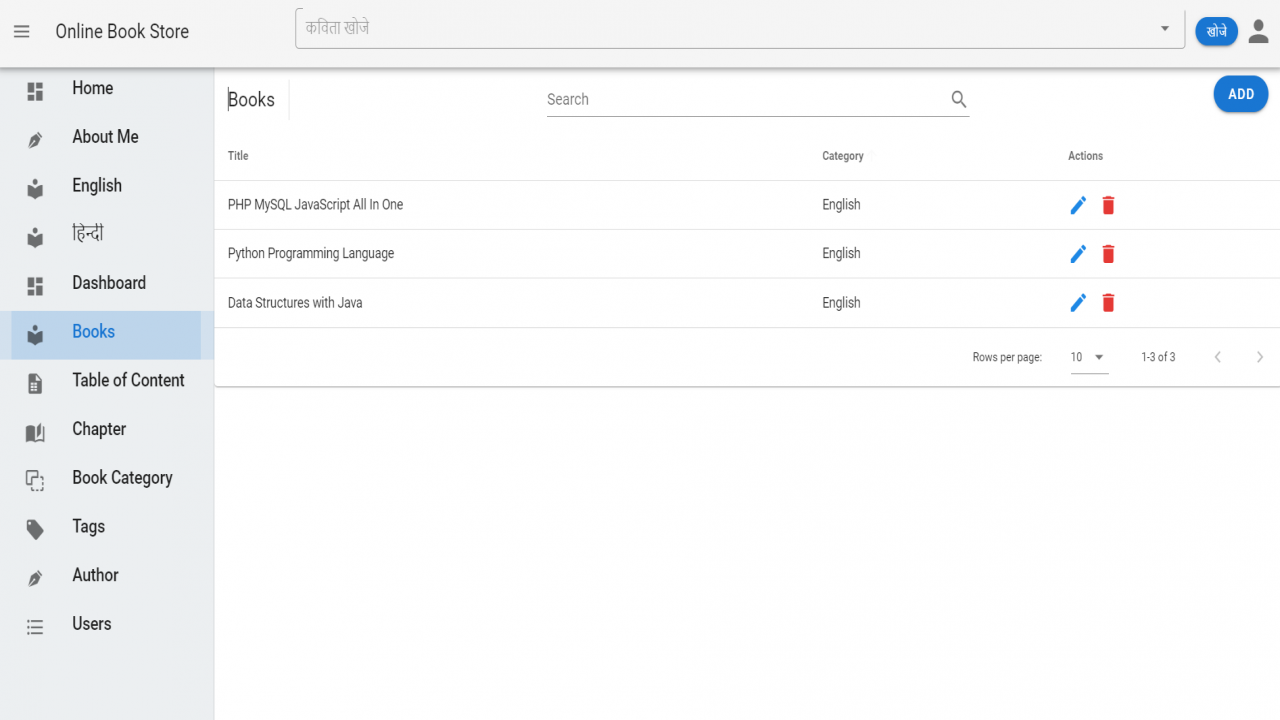Click the About Me pen icon

point(35,141)
